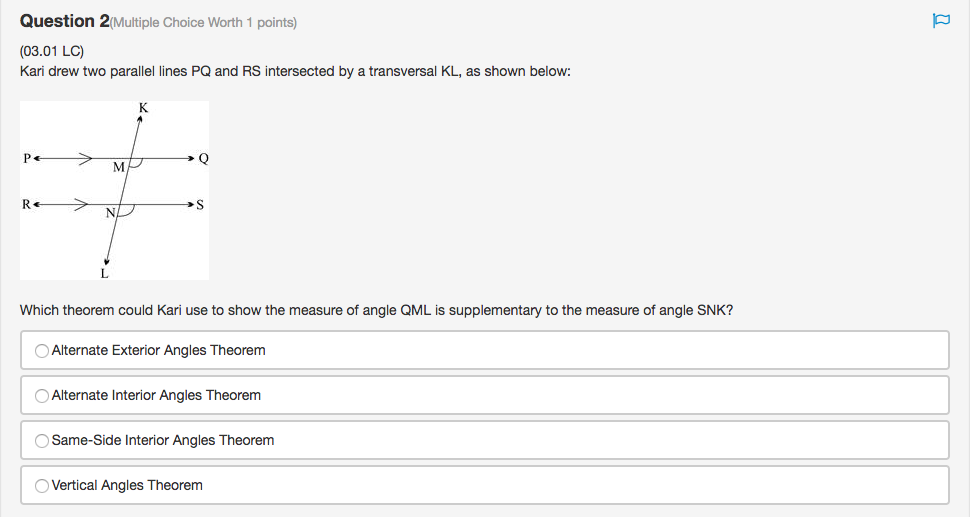Click intersection point N label in diagram

click(111, 213)
